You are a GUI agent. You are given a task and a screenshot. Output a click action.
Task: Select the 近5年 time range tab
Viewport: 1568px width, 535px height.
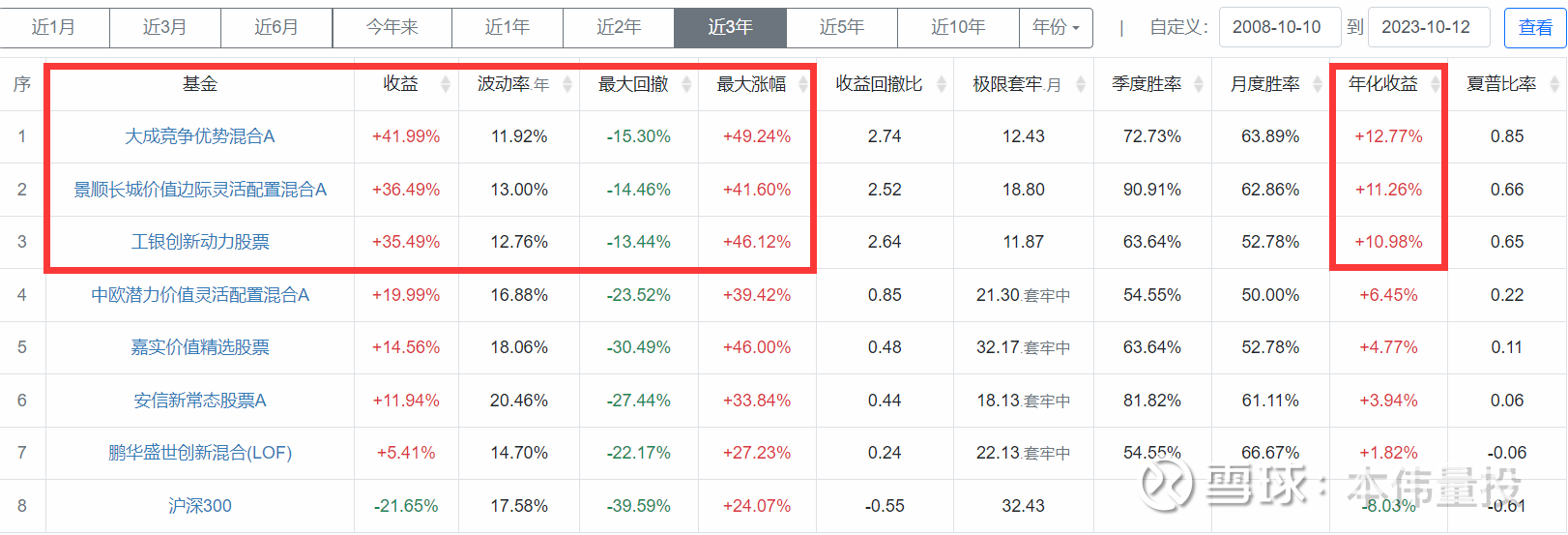coord(842,27)
